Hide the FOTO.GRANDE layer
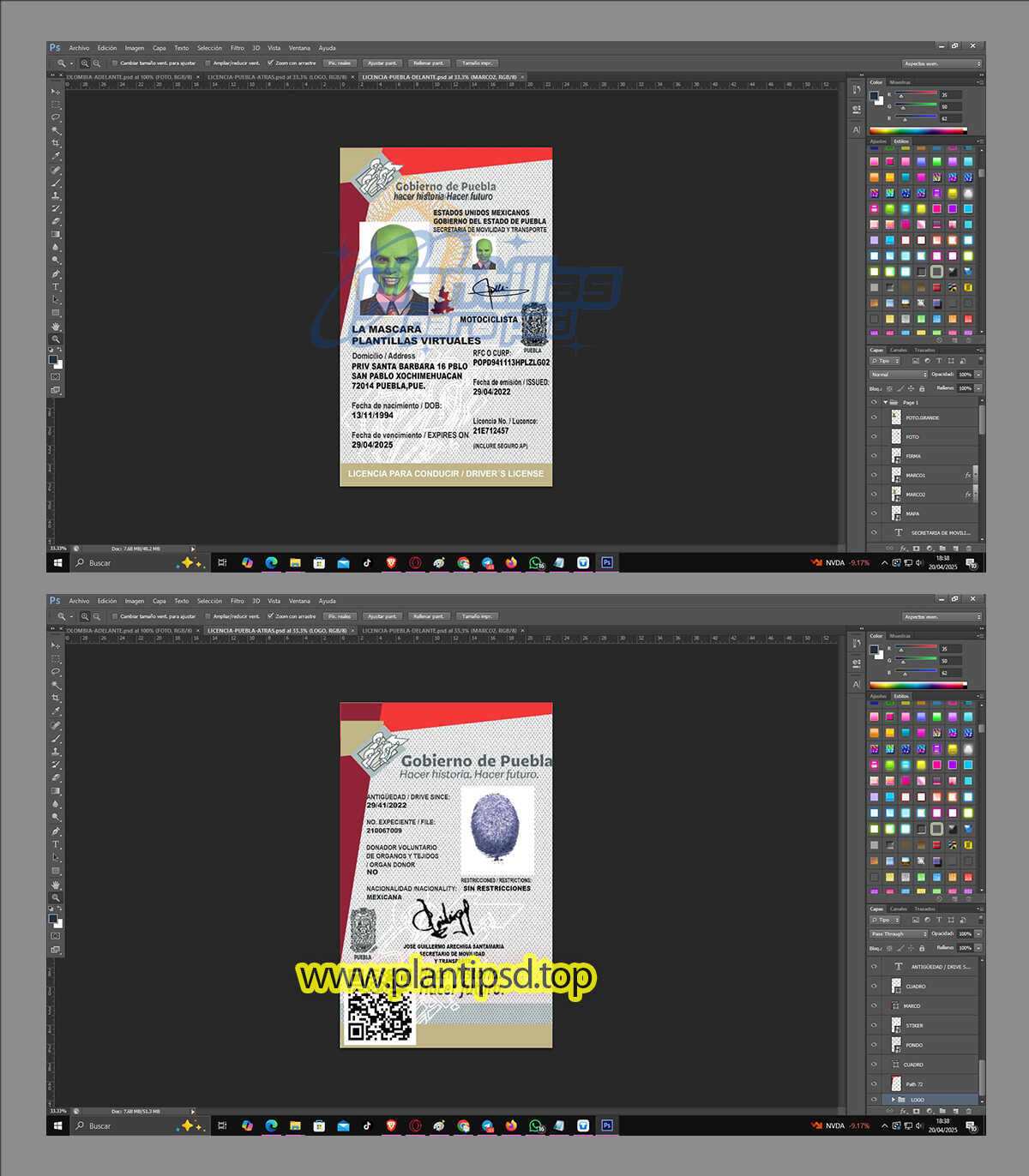Image resolution: width=1029 pixels, height=1176 pixels. click(874, 417)
